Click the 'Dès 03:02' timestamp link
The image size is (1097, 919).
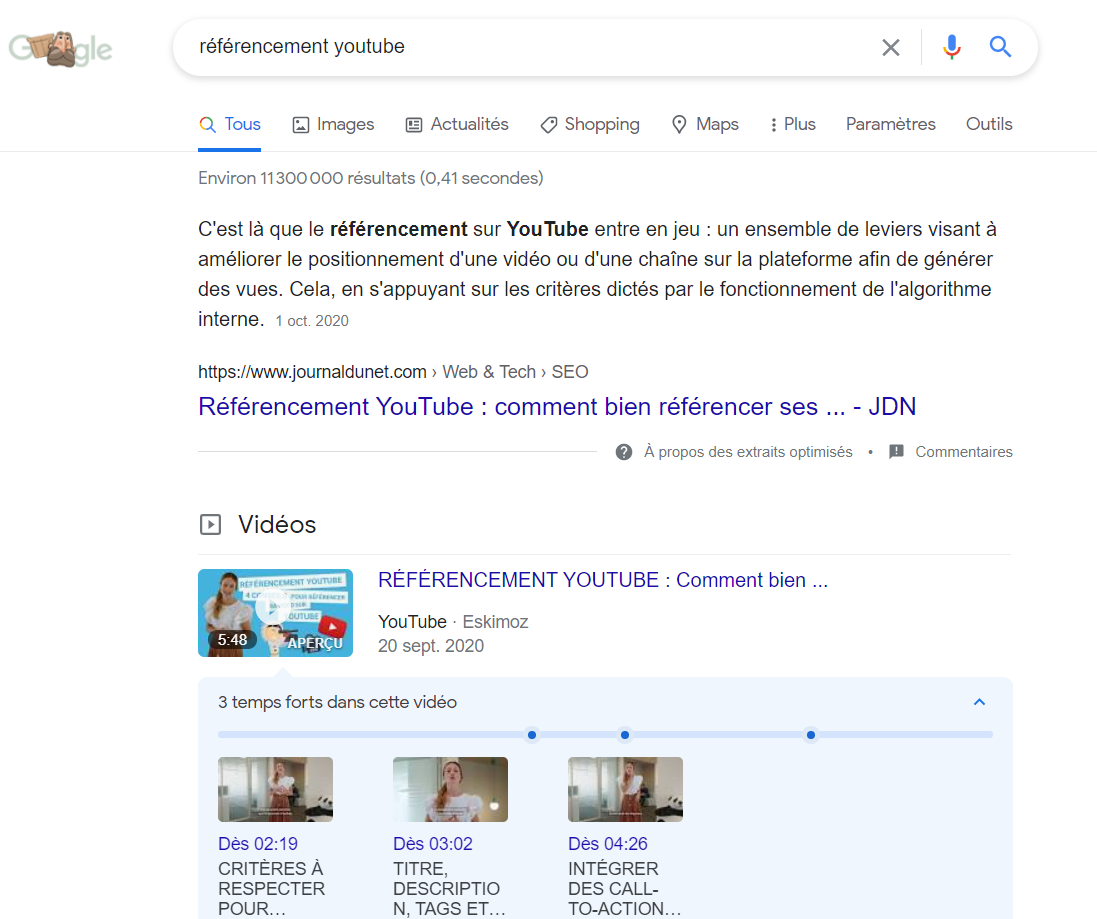coord(433,844)
